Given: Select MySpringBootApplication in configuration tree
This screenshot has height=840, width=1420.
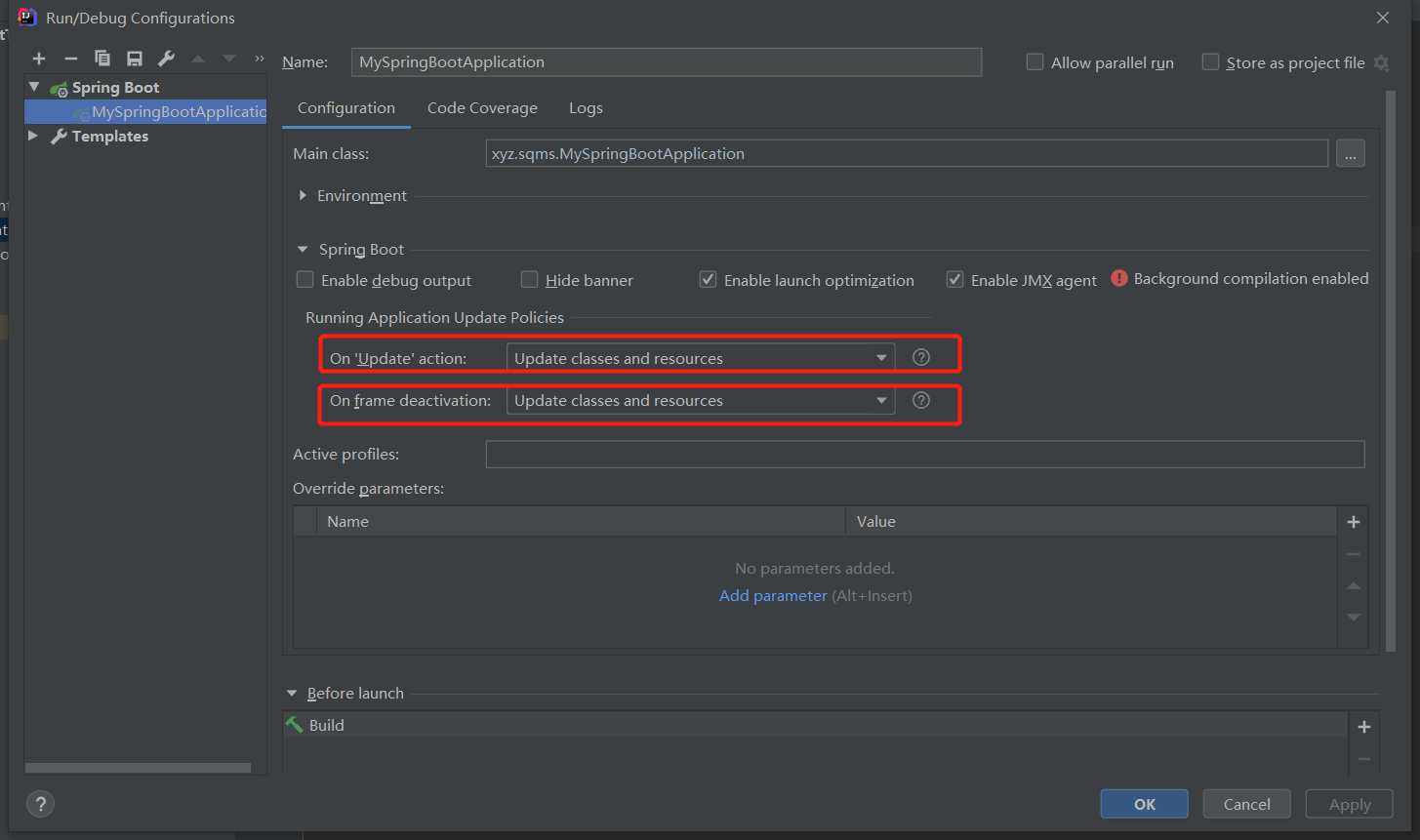Looking at the screenshot, I should tap(145, 111).
